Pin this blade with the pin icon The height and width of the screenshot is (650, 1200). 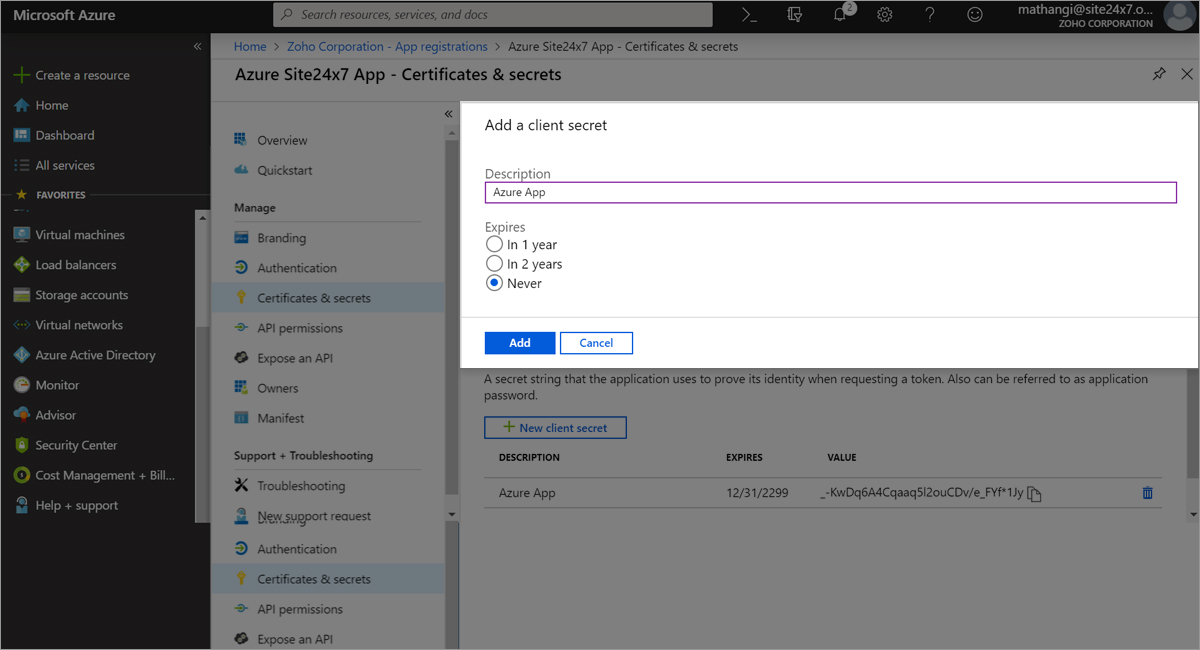pos(1159,74)
